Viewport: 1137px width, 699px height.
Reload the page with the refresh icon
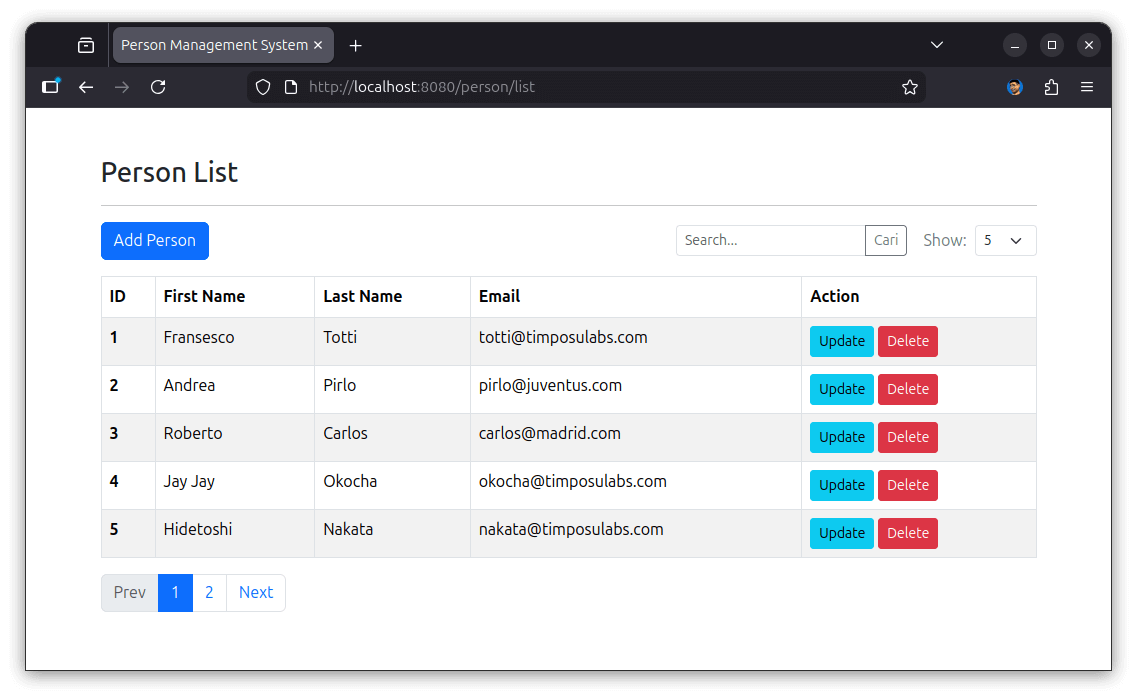coord(158,87)
